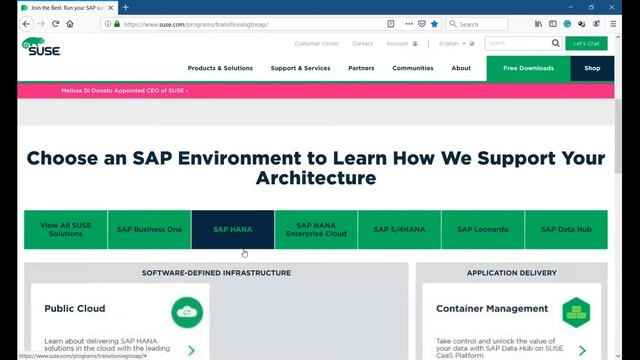Image resolution: width=640 pixels, height=360 pixels.
Task: Open the Partners menu
Action: (361, 68)
